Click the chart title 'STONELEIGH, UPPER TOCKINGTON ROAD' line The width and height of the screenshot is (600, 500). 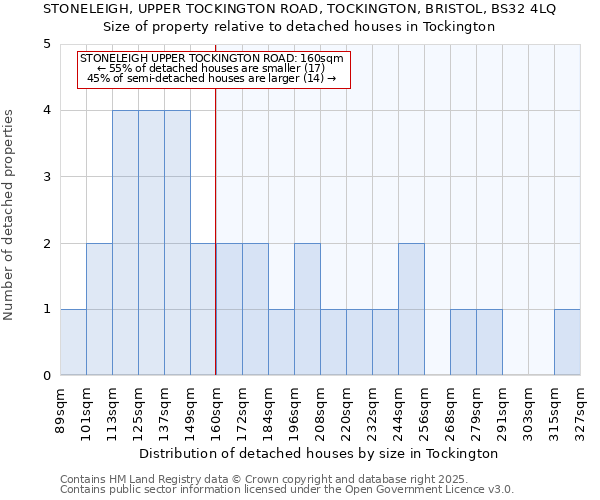coord(299,9)
